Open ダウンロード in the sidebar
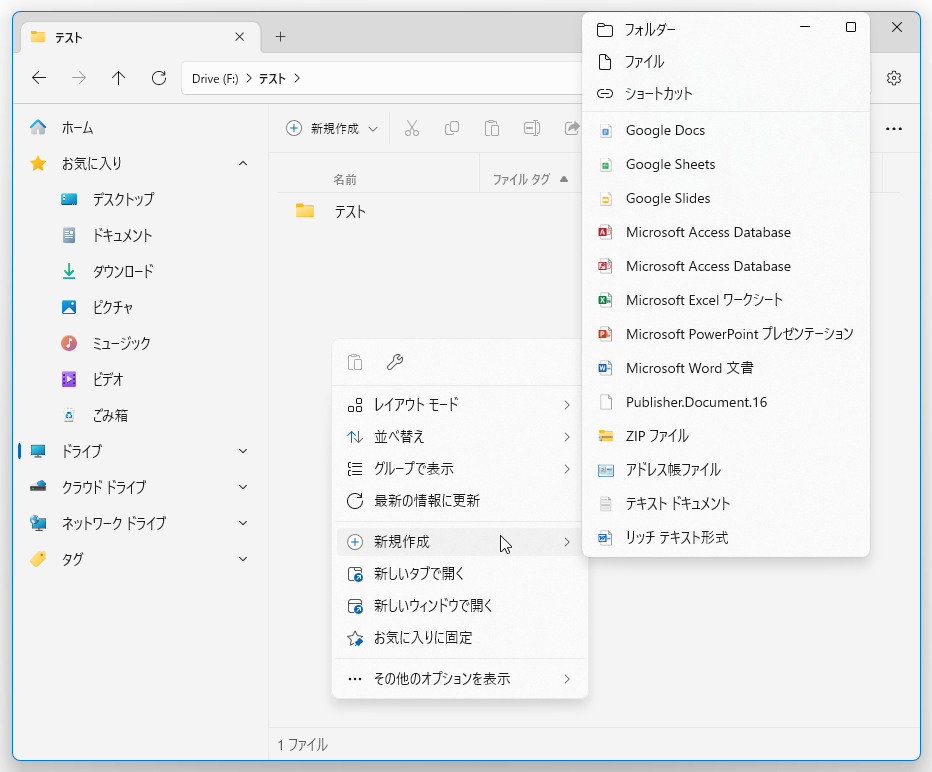The width and height of the screenshot is (932, 772). (141, 272)
